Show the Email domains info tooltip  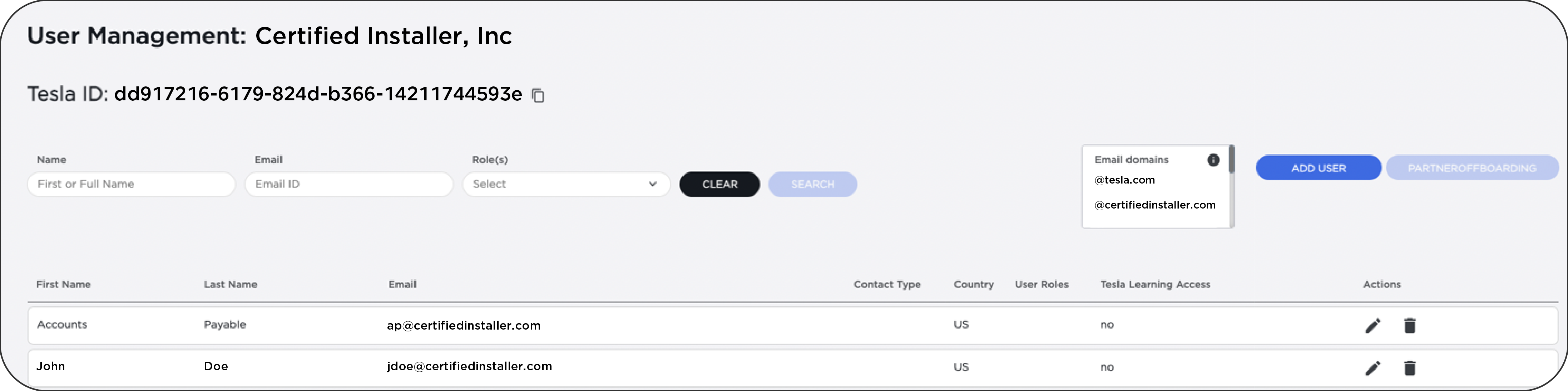1213,159
